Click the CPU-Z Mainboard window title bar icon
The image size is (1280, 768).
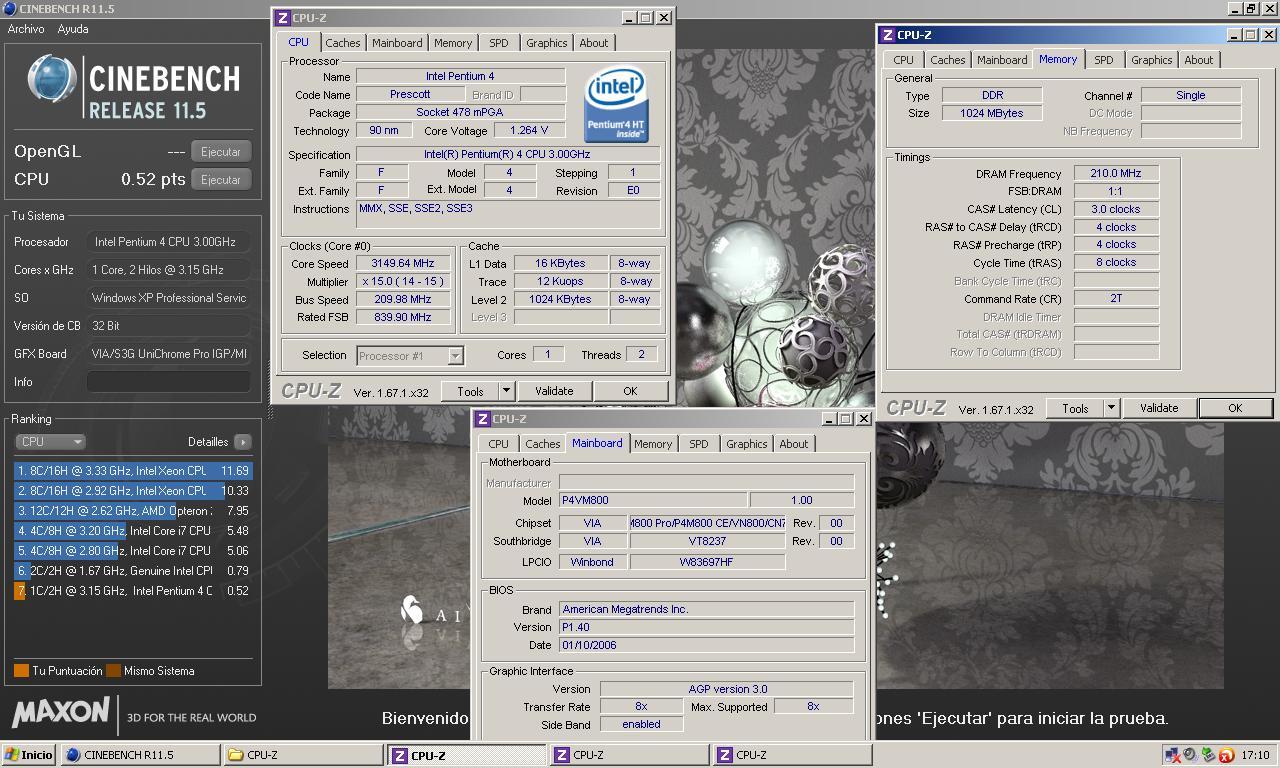click(x=482, y=419)
